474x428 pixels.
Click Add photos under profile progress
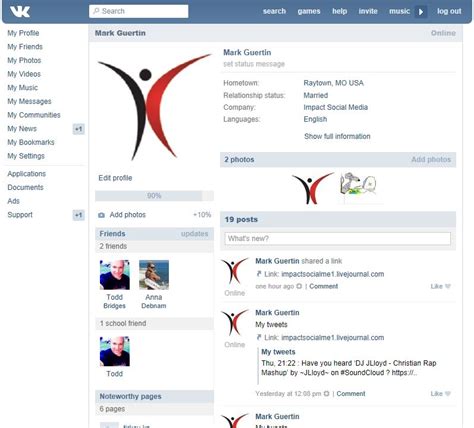[x=128, y=215]
